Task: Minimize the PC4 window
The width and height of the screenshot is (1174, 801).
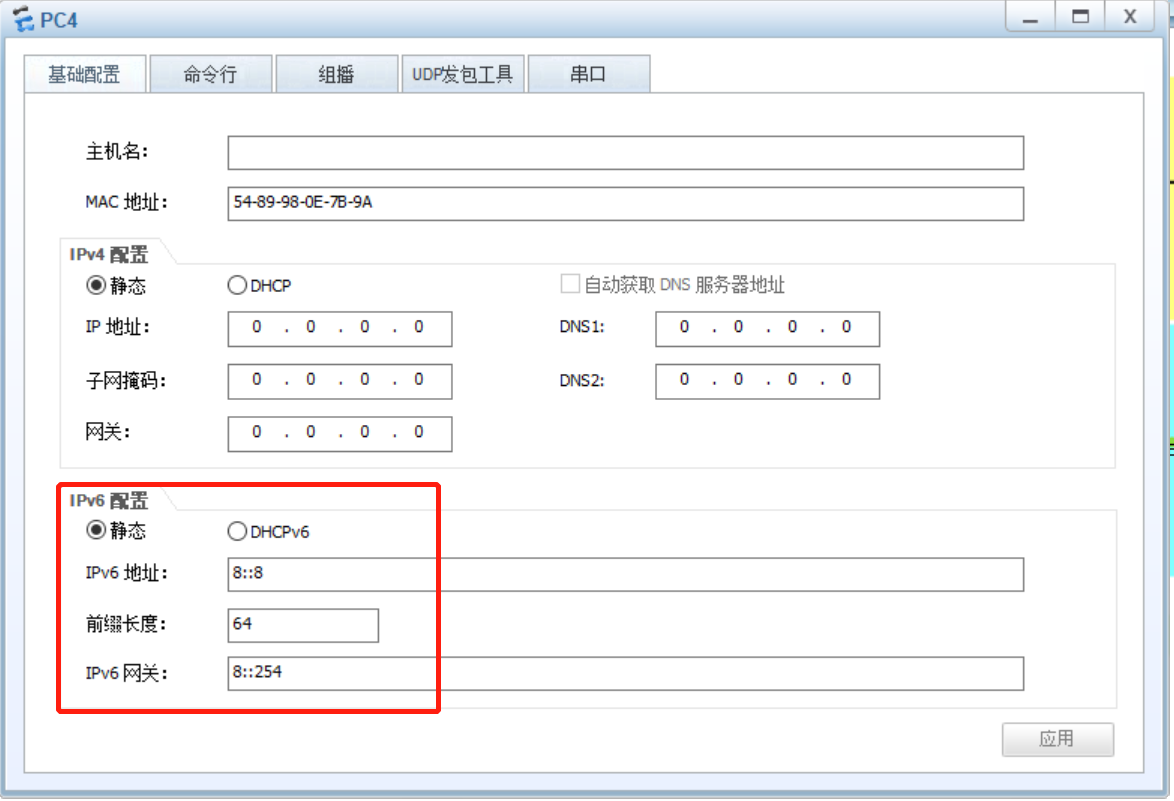Action: click(x=1030, y=16)
